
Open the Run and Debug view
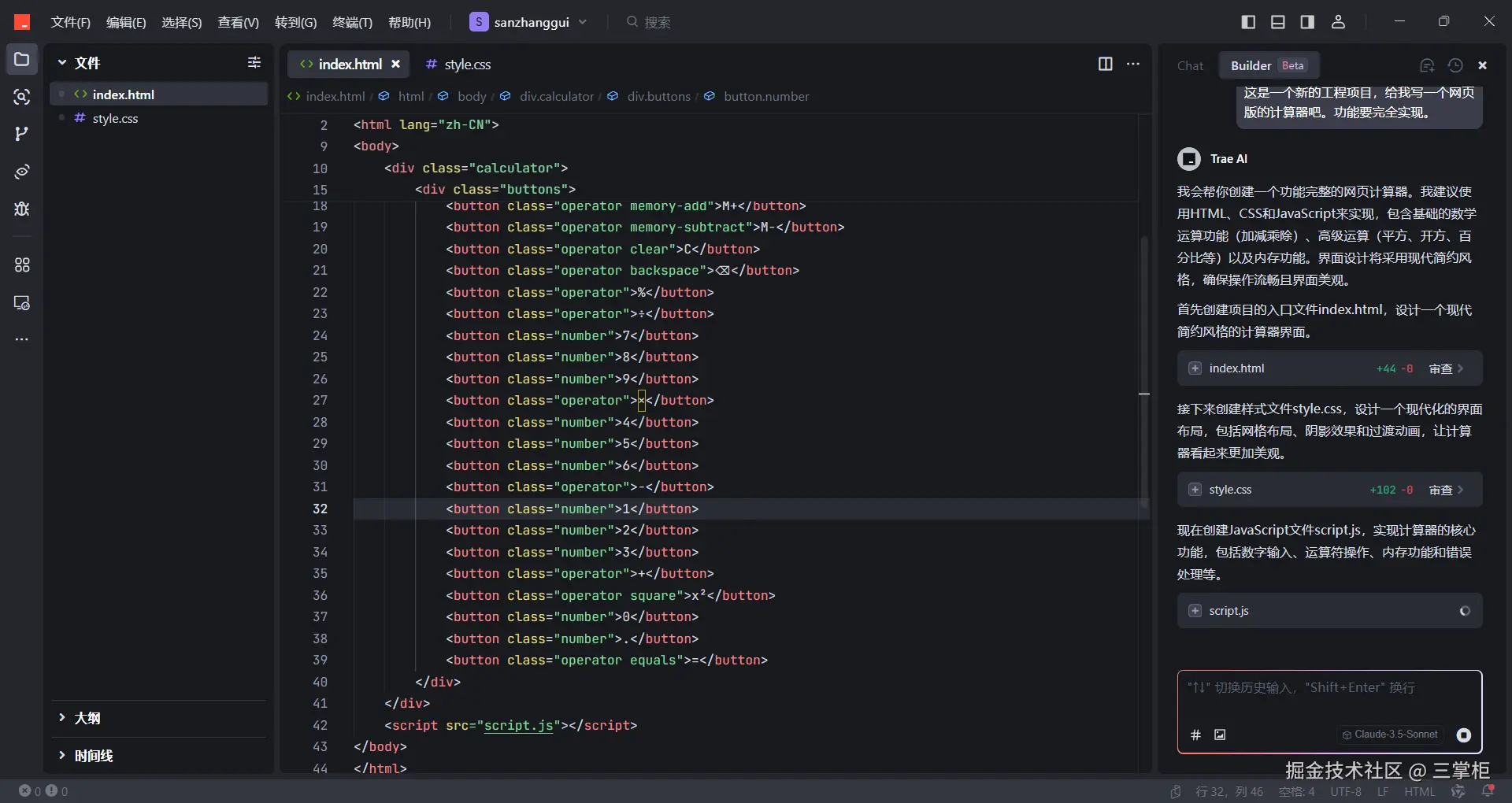click(22, 209)
